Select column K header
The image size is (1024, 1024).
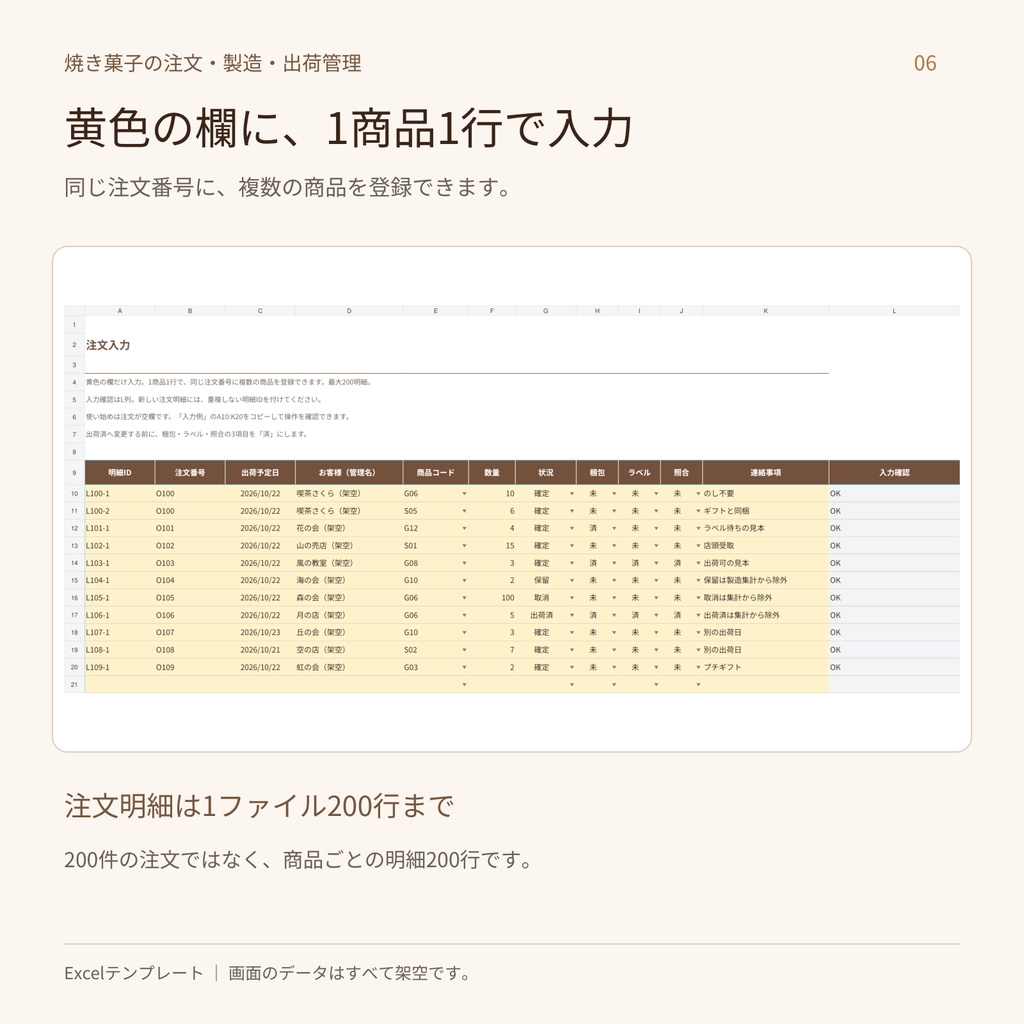click(x=765, y=311)
